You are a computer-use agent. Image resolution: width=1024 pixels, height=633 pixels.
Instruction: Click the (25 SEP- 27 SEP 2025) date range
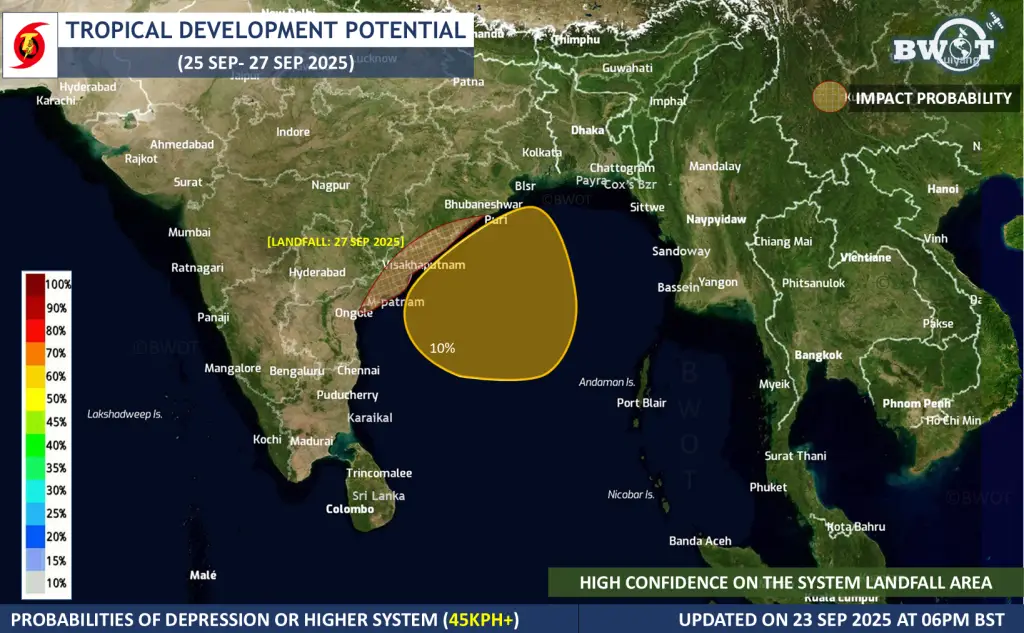(266, 63)
